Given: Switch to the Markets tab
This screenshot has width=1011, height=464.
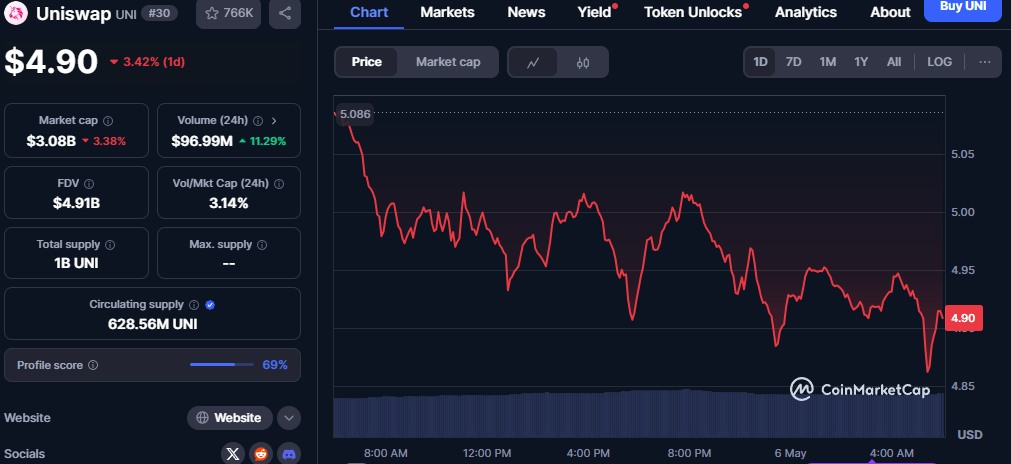Looking at the screenshot, I should point(447,12).
